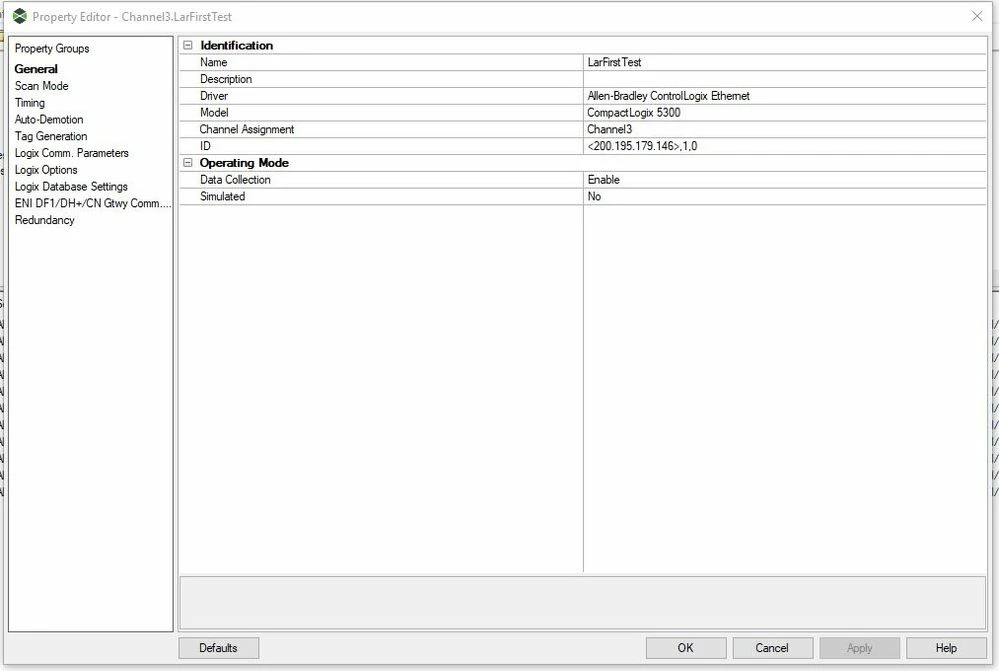Open the Data Collection value Enable
The image size is (999, 671).
784,180
